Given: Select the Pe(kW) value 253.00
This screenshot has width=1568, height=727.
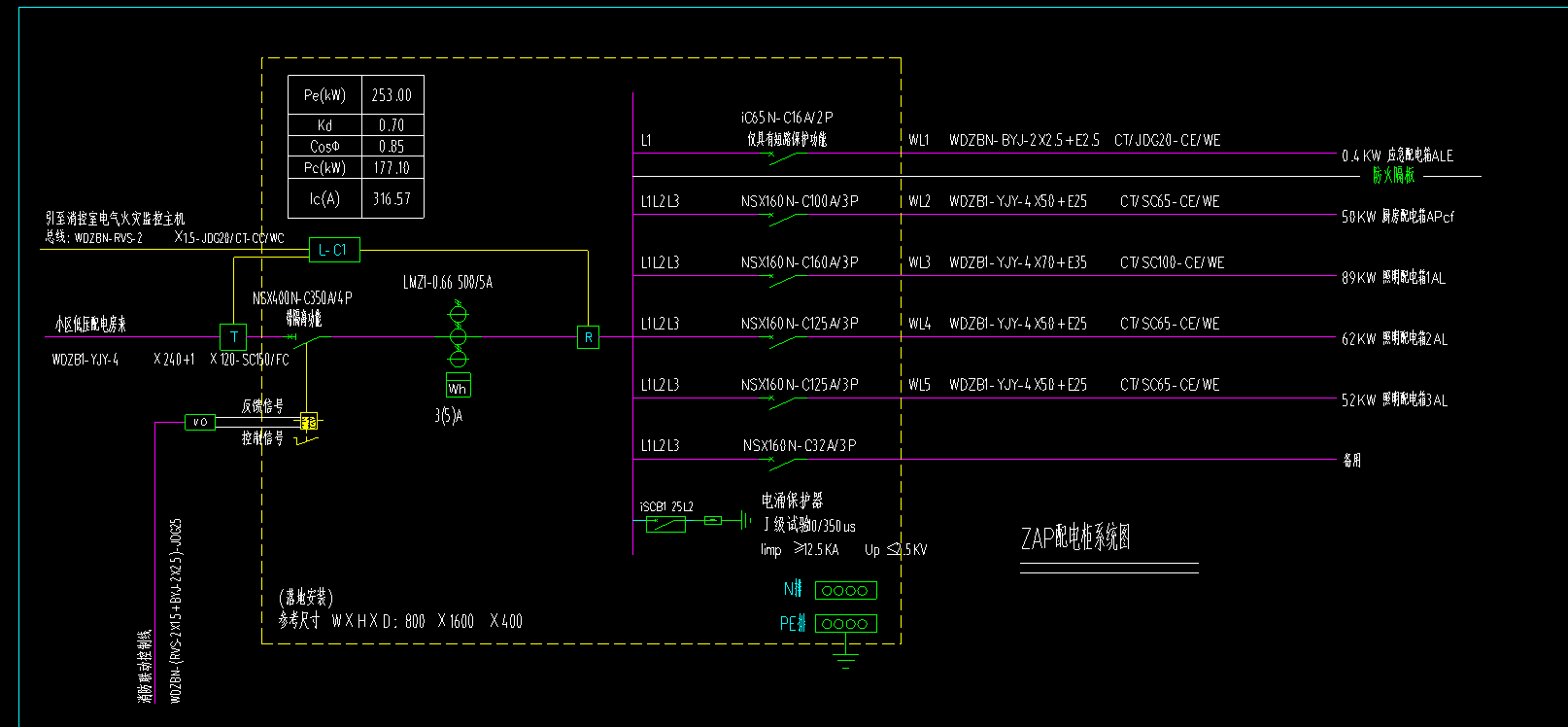Looking at the screenshot, I should coord(392,95).
